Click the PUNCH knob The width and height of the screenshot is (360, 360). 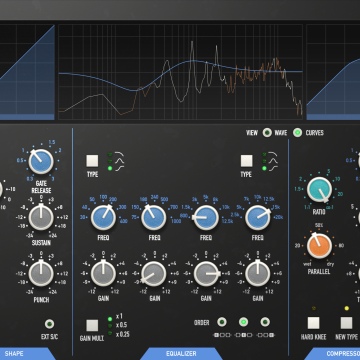41,274
